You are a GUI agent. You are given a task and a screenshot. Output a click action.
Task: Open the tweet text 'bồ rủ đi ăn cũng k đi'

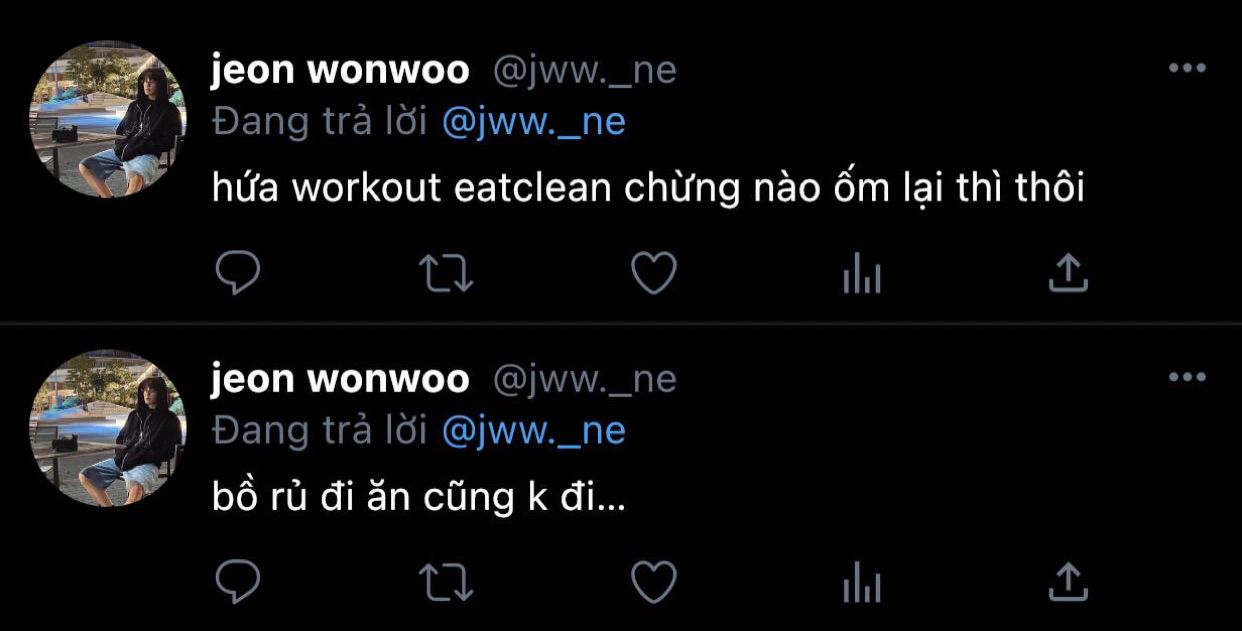point(419,497)
